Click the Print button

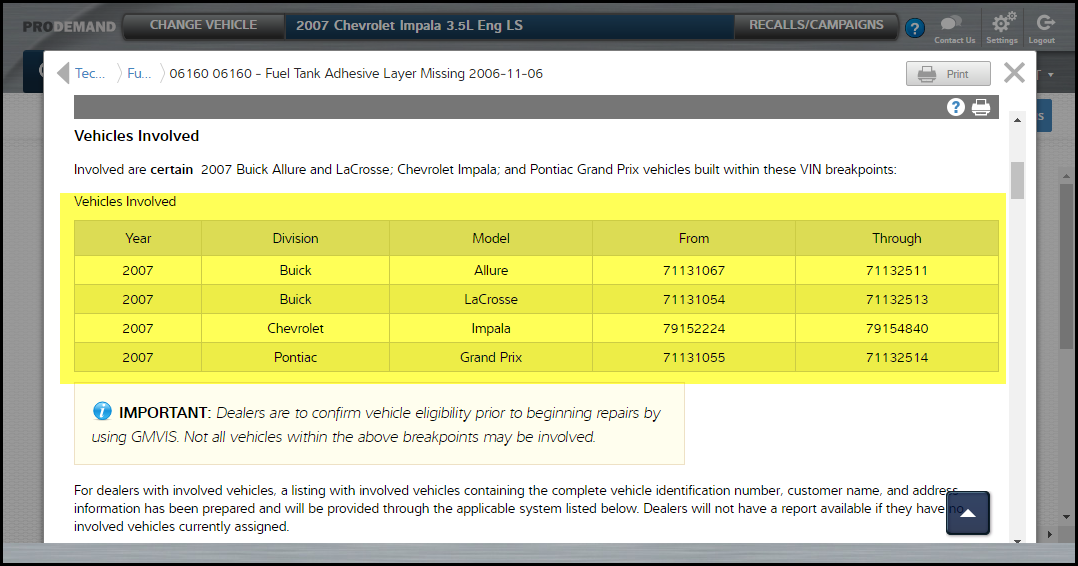tap(948, 74)
